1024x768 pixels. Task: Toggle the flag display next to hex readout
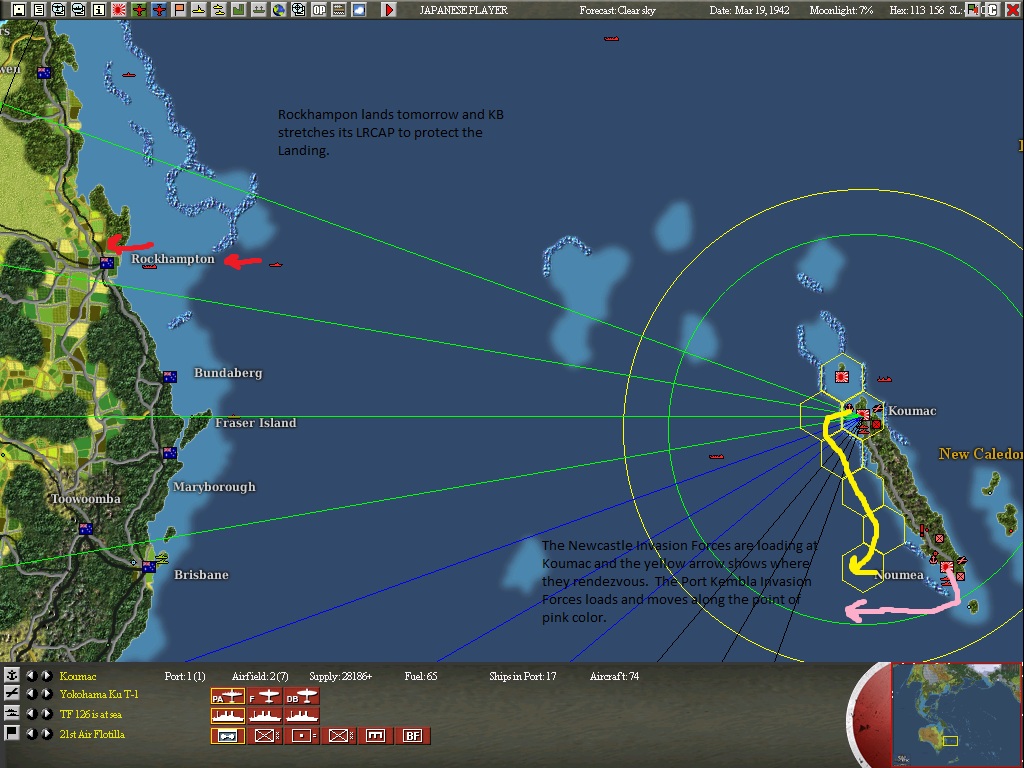coord(973,10)
